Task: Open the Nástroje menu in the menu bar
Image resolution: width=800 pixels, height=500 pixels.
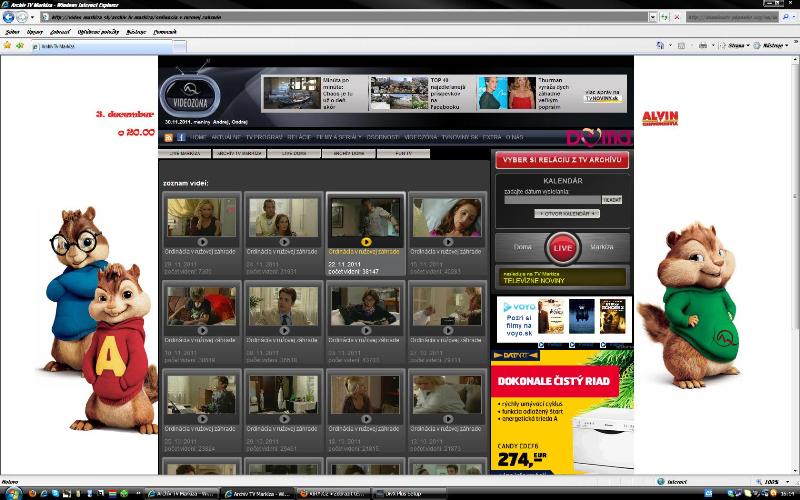Action: pyautogui.click(x=136, y=32)
